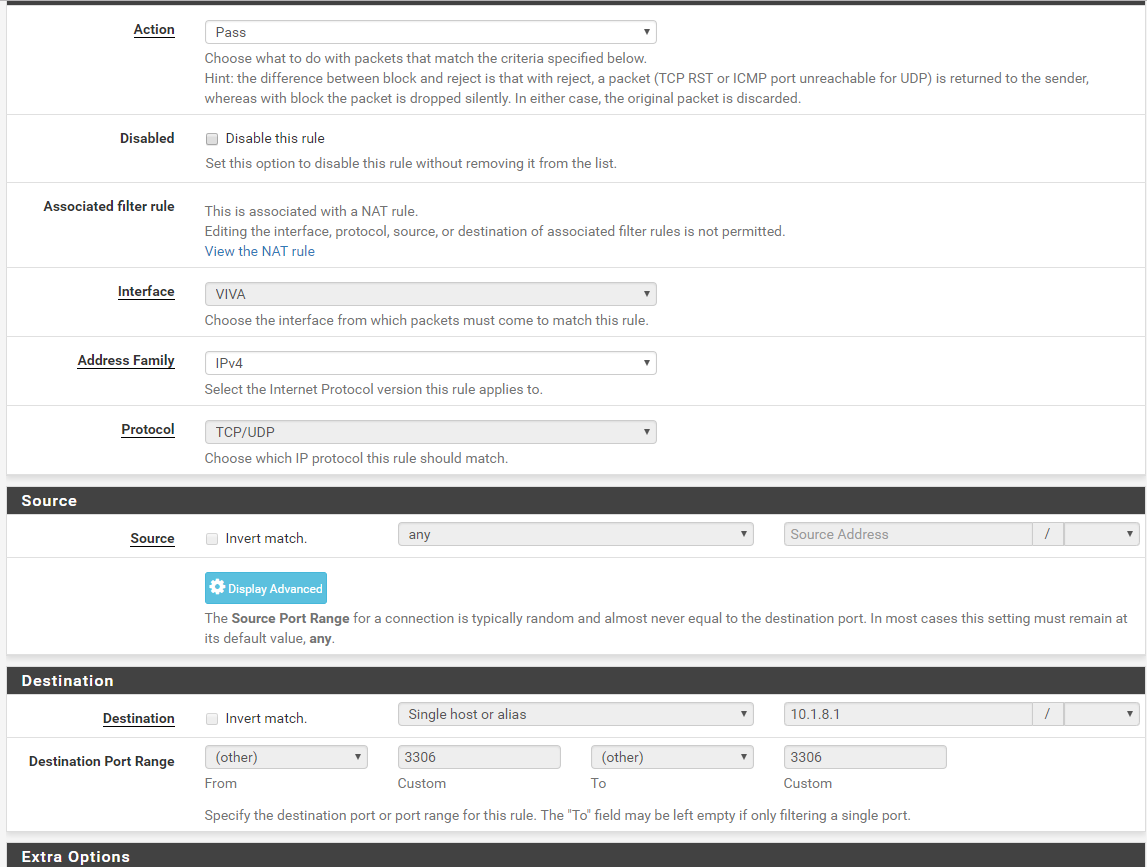Click the gear icon on Display Advanced
The image size is (1147, 867).
tap(217, 588)
